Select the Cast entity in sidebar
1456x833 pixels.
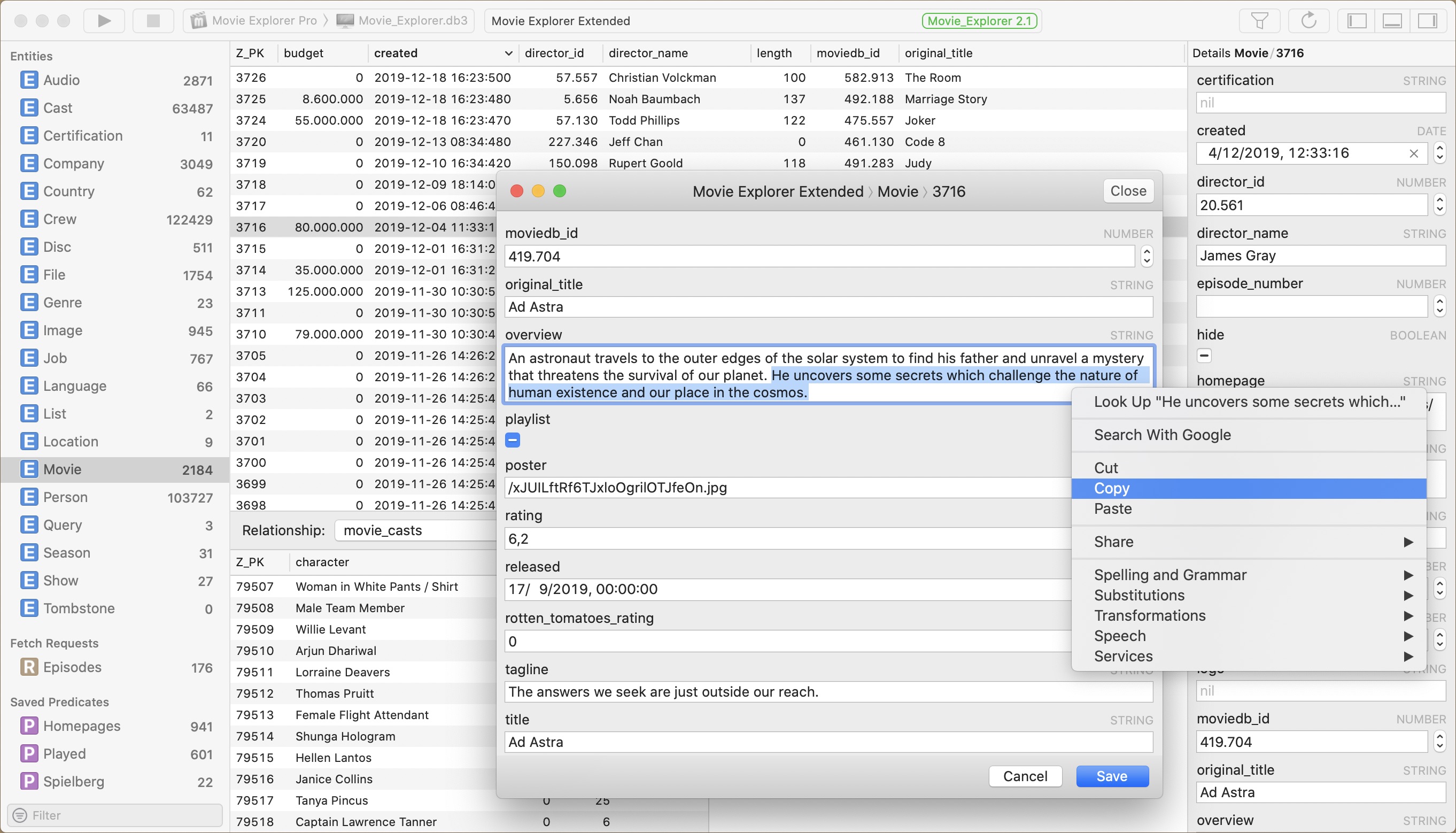pyautogui.click(x=116, y=107)
